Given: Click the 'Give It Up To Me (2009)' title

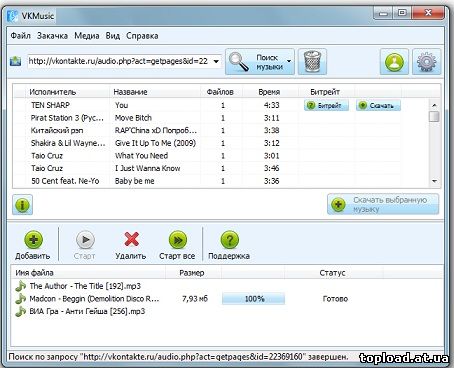Looking at the screenshot, I should (155, 143).
